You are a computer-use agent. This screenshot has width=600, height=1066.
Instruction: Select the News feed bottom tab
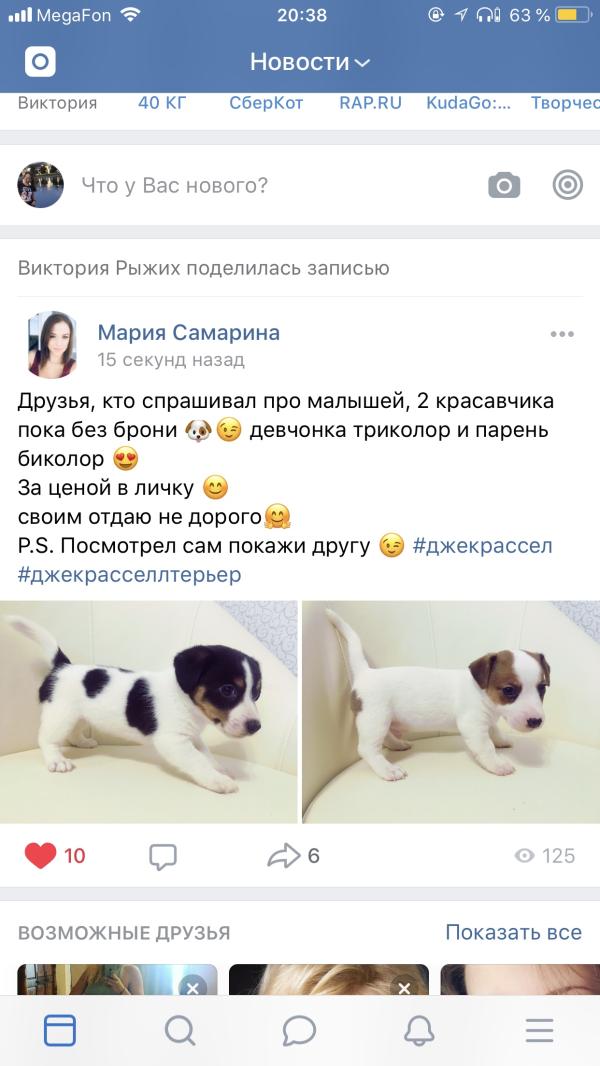(x=60, y=1031)
